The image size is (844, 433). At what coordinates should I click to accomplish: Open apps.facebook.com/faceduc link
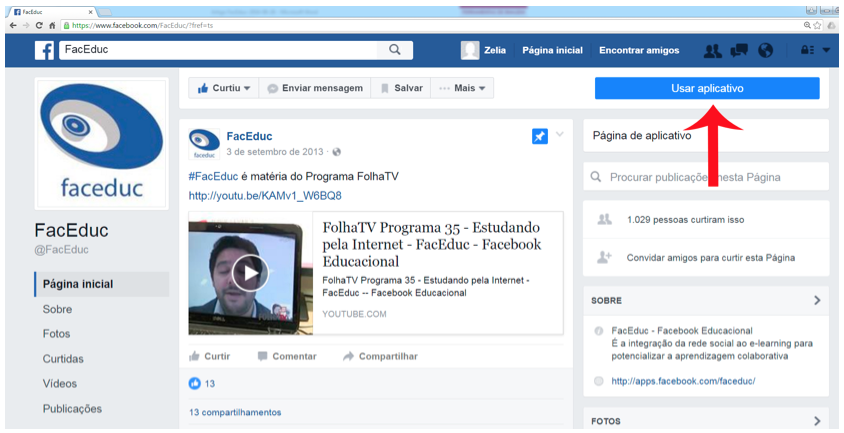pyautogui.click(x=683, y=381)
